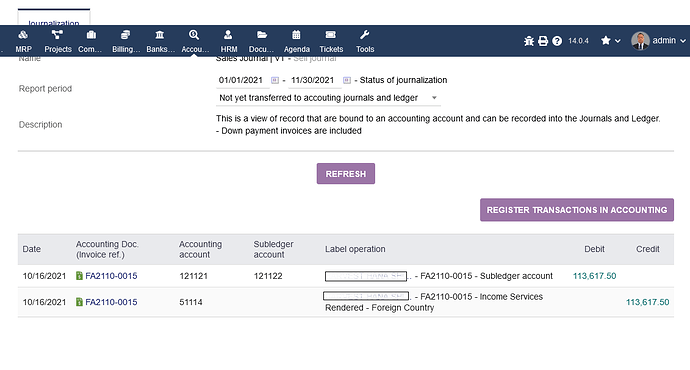Open the Tools module
This screenshot has width=690, height=370.
(x=365, y=41)
